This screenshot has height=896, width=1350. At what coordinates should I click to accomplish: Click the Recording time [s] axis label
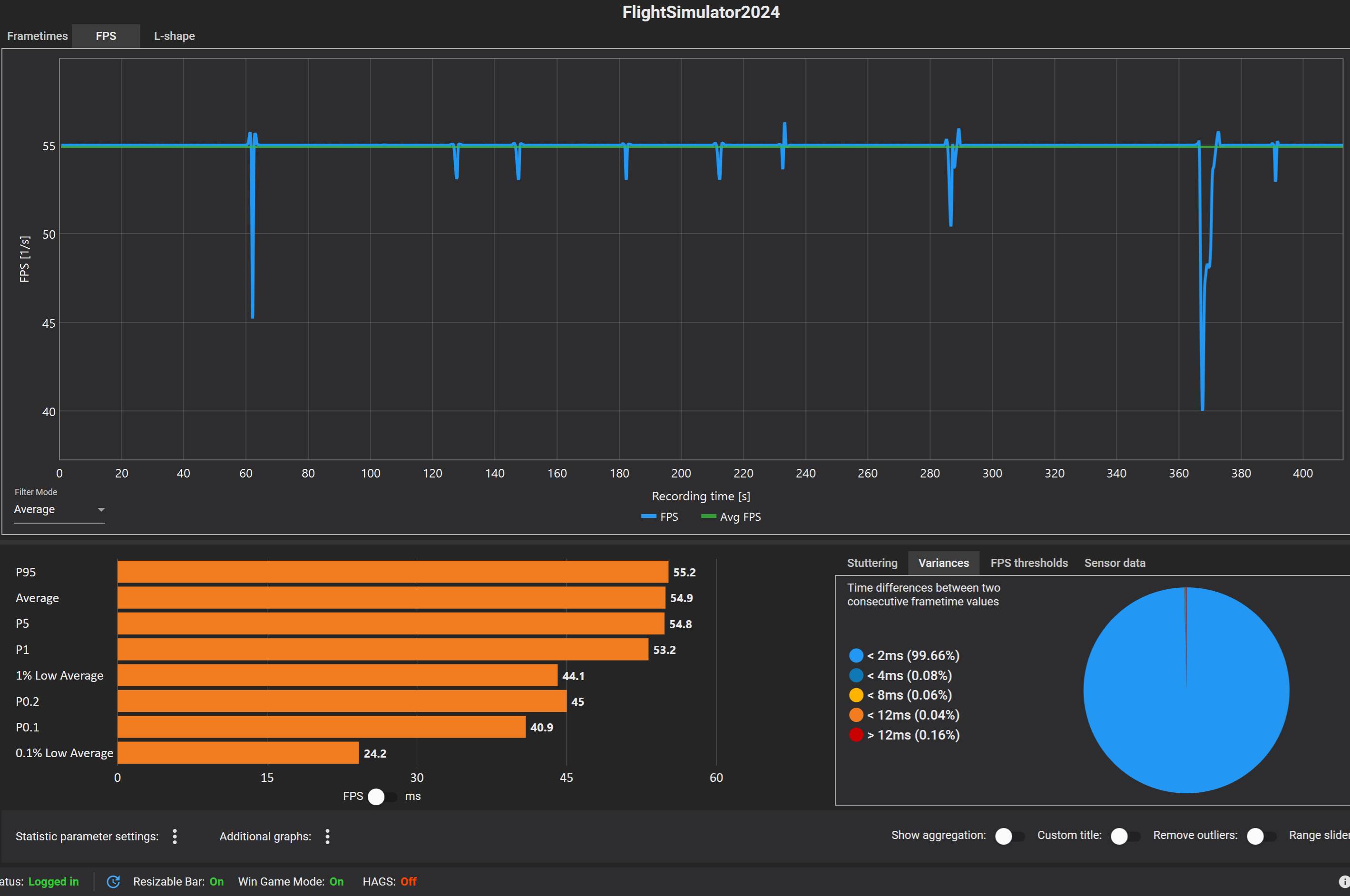(x=701, y=496)
